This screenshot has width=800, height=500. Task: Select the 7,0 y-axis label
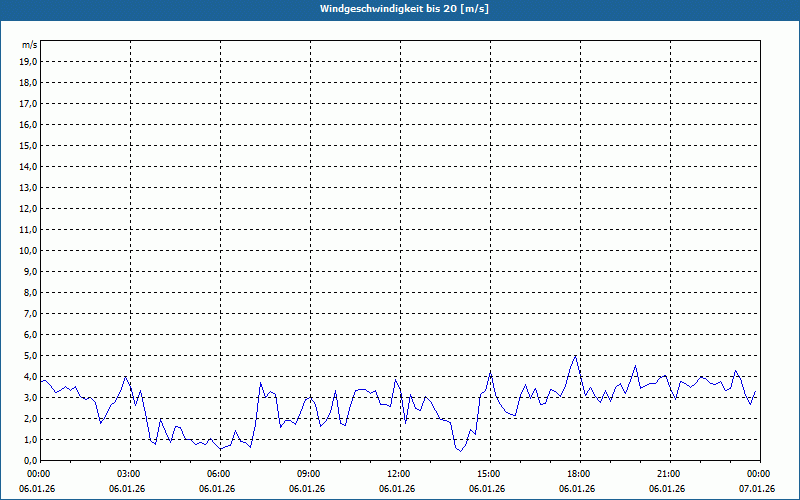click(x=30, y=313)
